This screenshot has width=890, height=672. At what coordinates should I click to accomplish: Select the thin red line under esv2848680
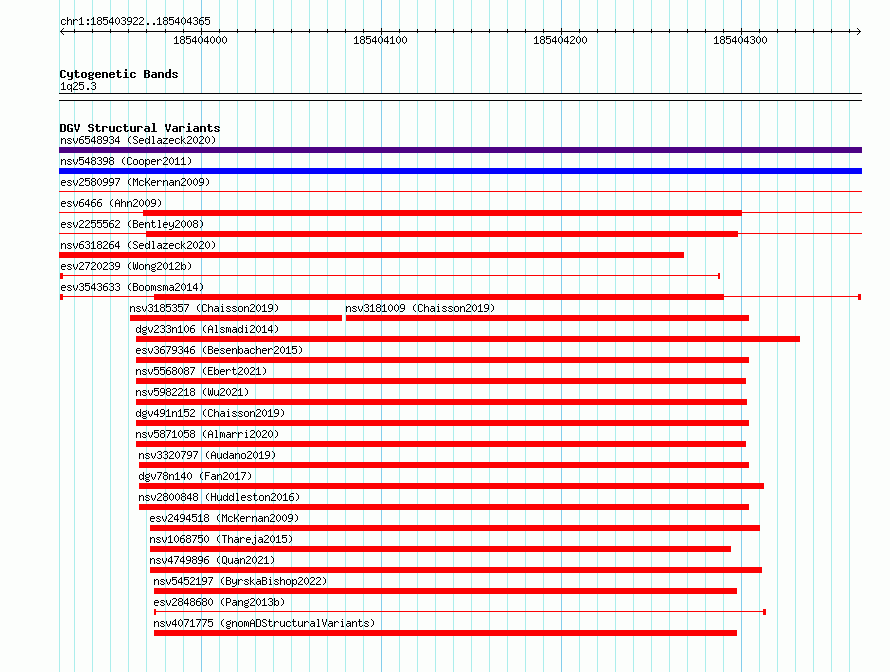coord(460,612)
